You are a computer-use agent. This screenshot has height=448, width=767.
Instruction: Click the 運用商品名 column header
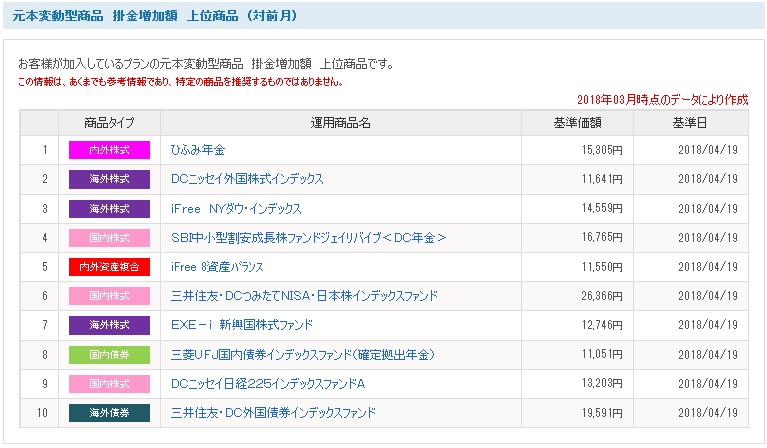pyautogui.click(x=340, y=123)
